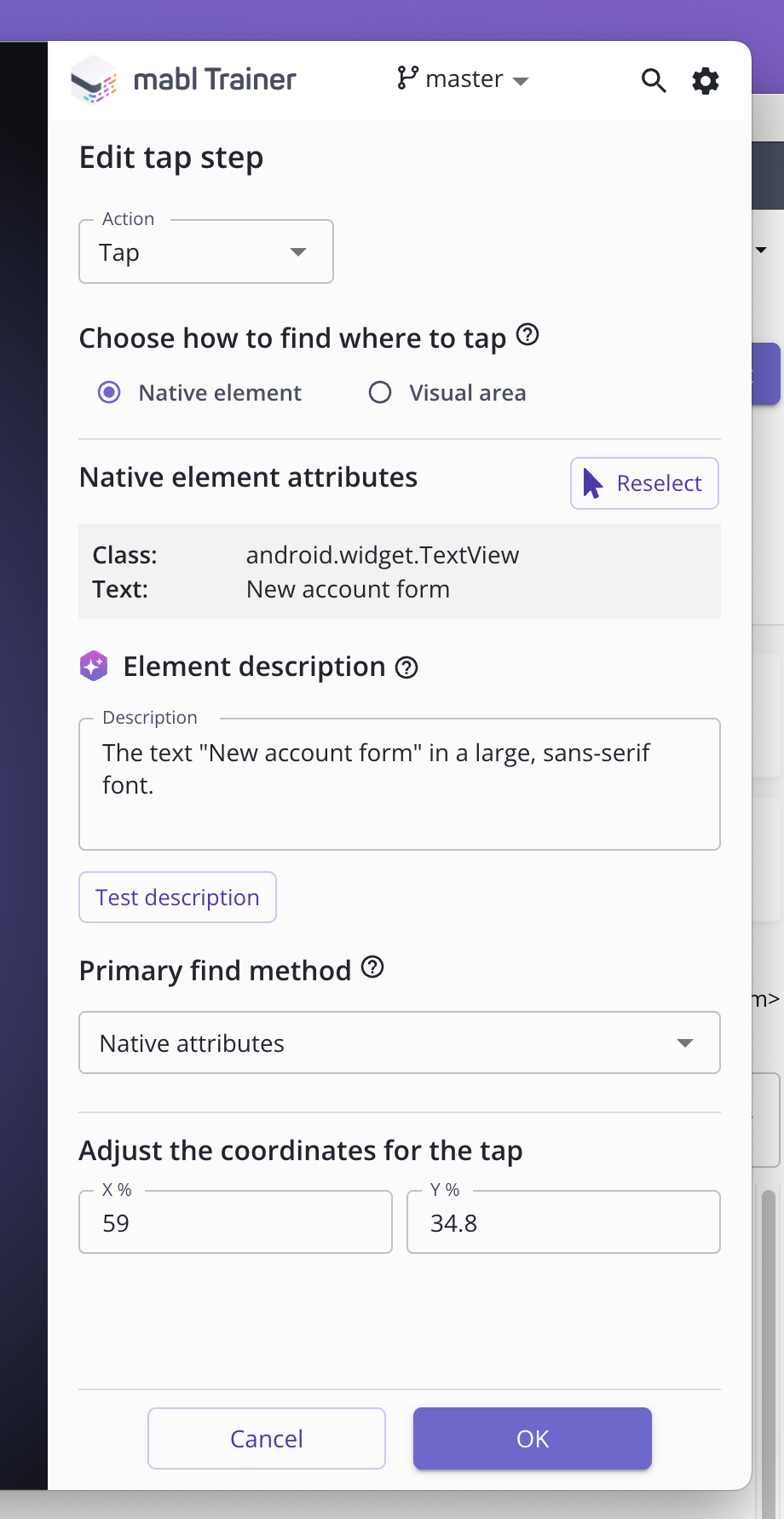Open settings via the gear icon
The width and height of the screenshot is (784, 1519).
pos(706,81)
